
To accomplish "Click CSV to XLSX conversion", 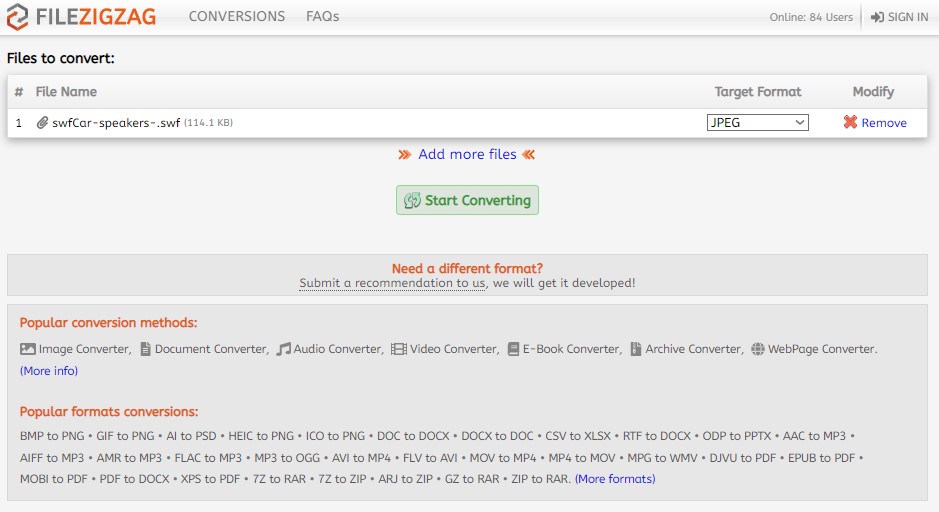I will coord(578,436).
